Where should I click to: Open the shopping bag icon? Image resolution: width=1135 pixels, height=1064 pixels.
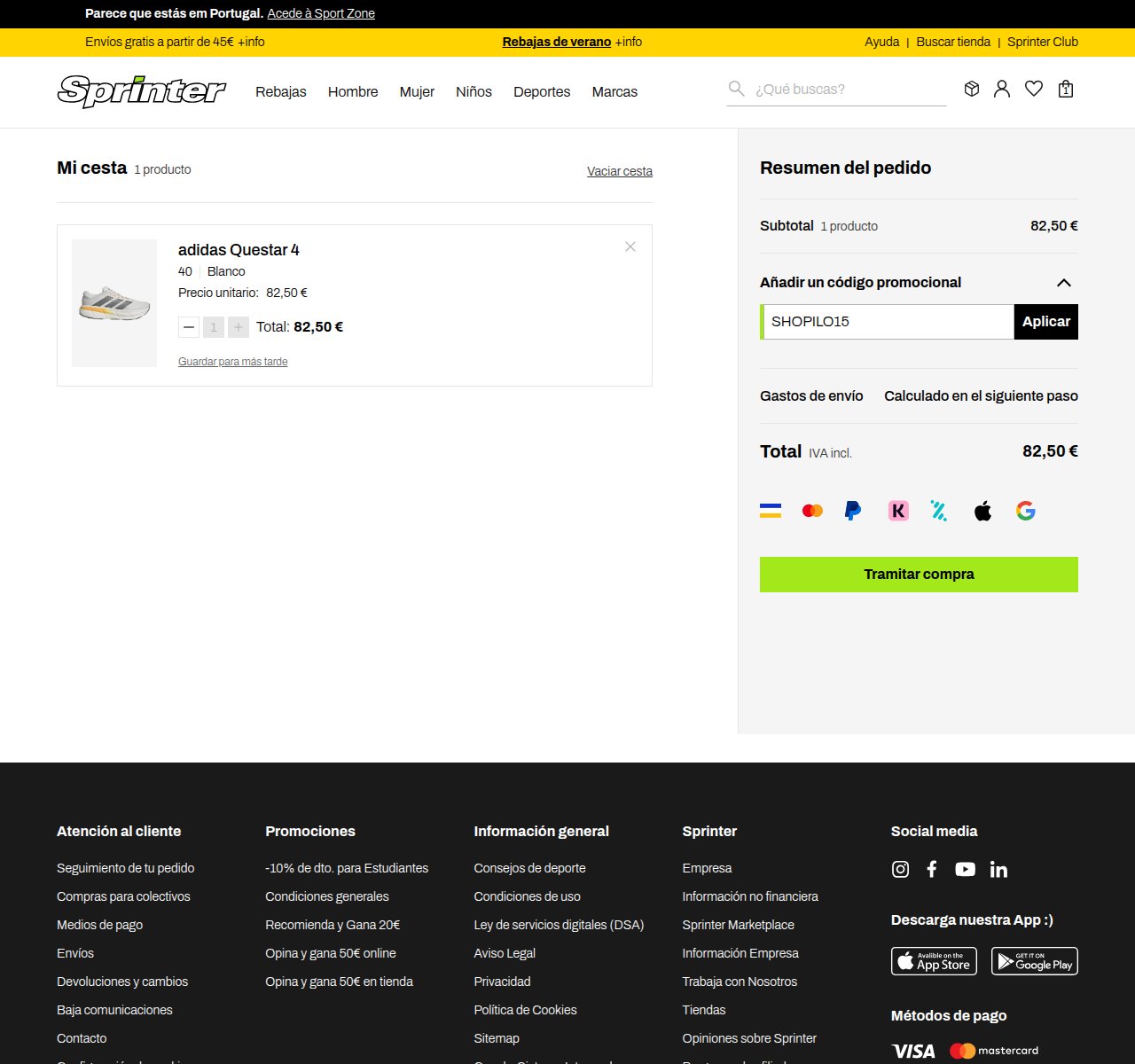click(1066, 89)
